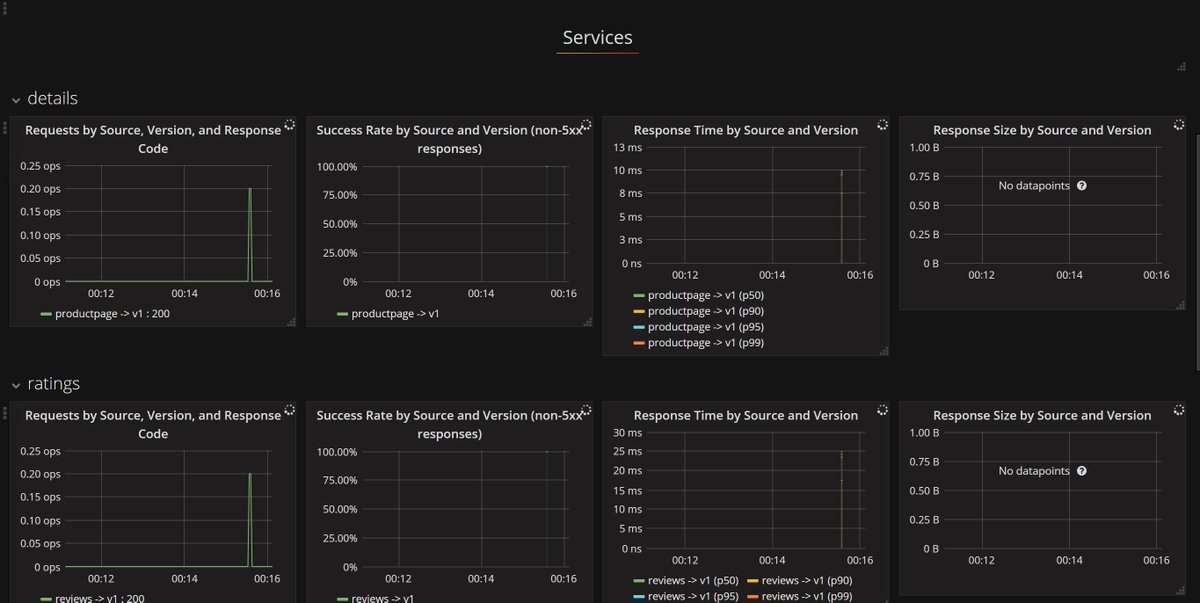The image size is (1200, 603).
Task: Click the drag handle beside the details row
Action: (6, 130)
